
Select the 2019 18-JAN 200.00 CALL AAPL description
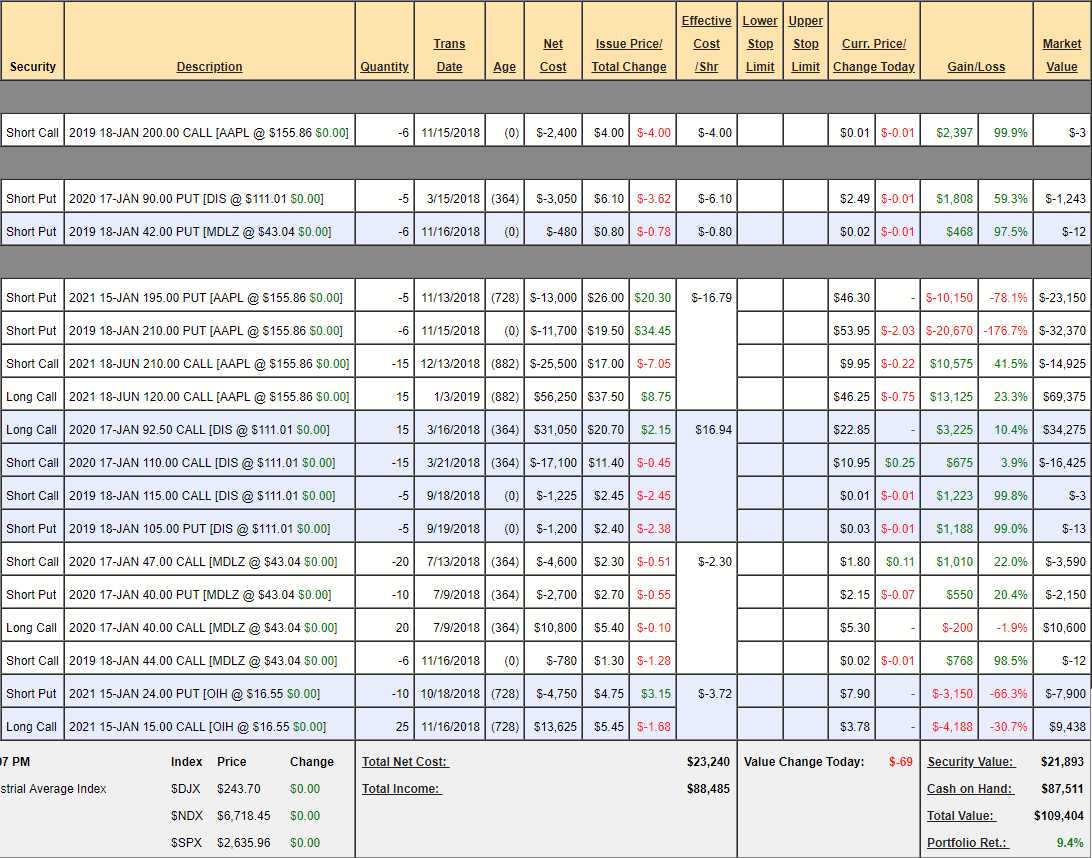(209, 132)
